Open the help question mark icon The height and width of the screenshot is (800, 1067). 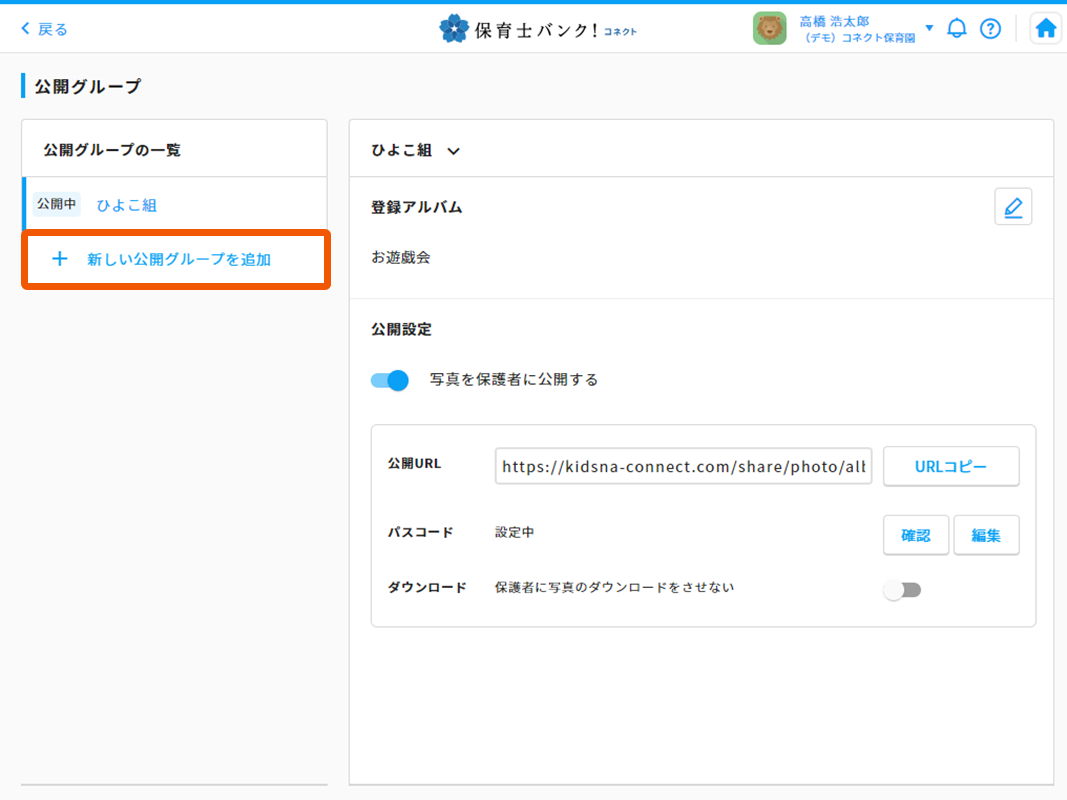tap(991, 28)
